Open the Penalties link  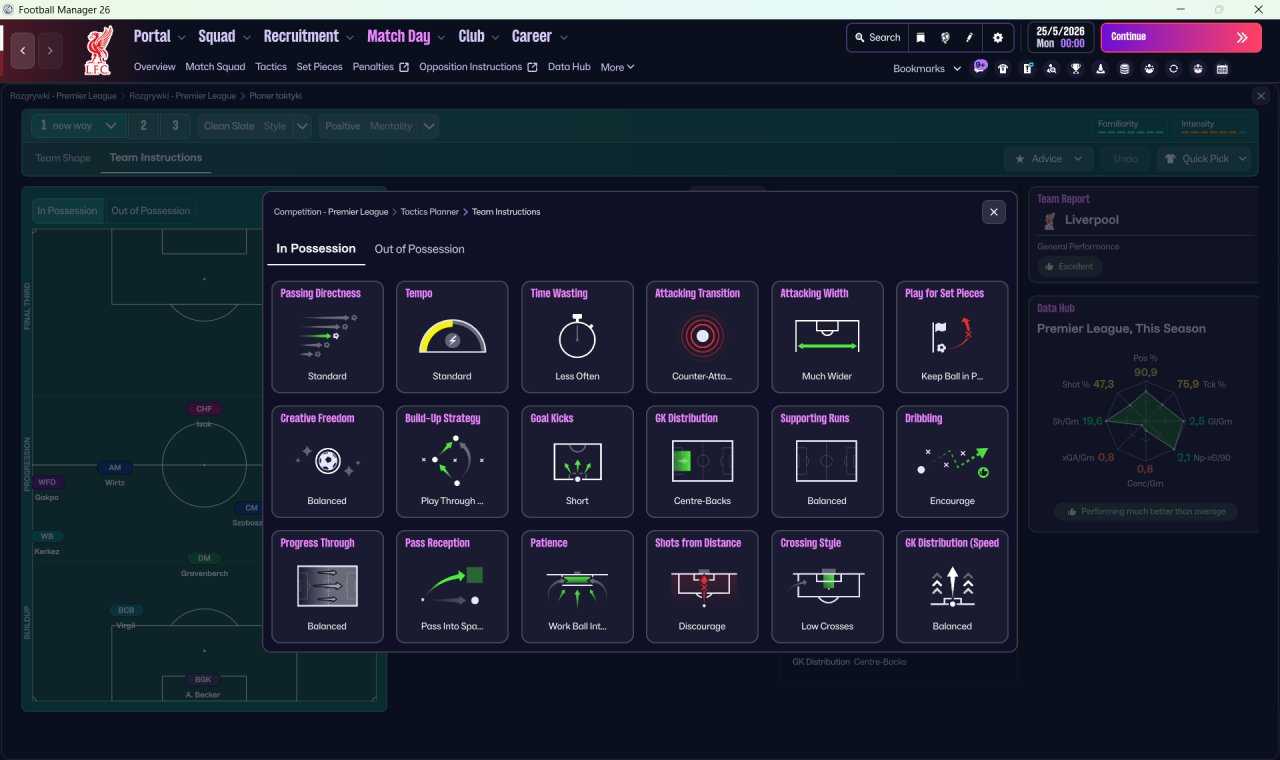pyautogui.click(x=381, y=67)
